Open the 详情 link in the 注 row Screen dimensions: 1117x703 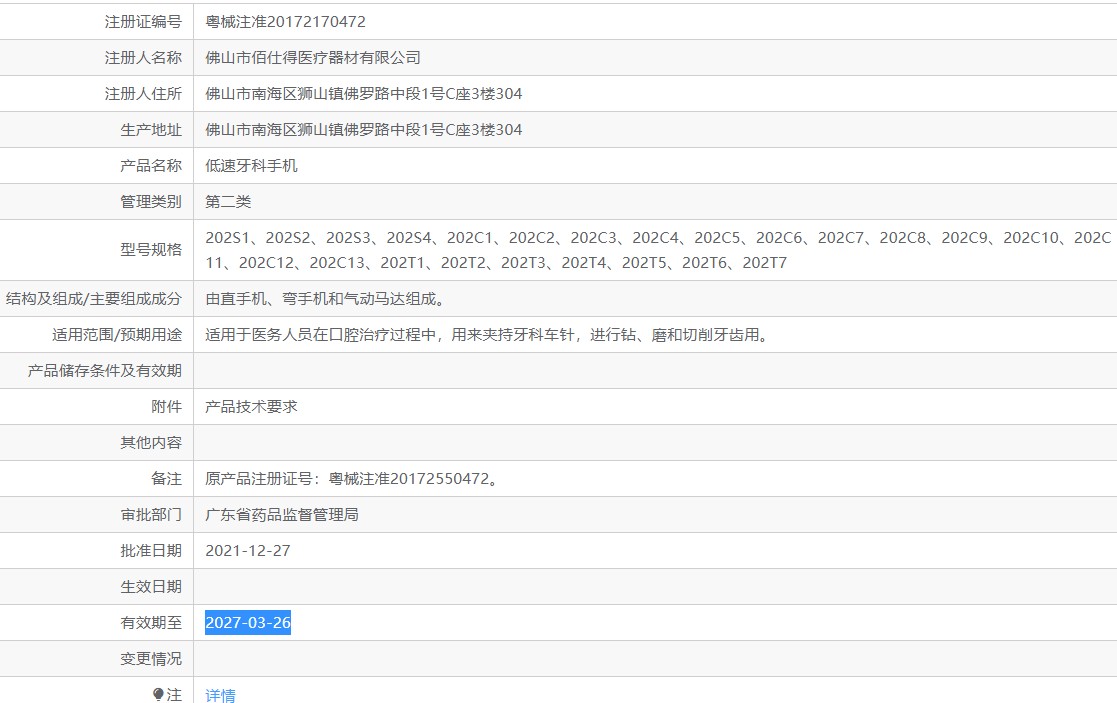[220, 695]
